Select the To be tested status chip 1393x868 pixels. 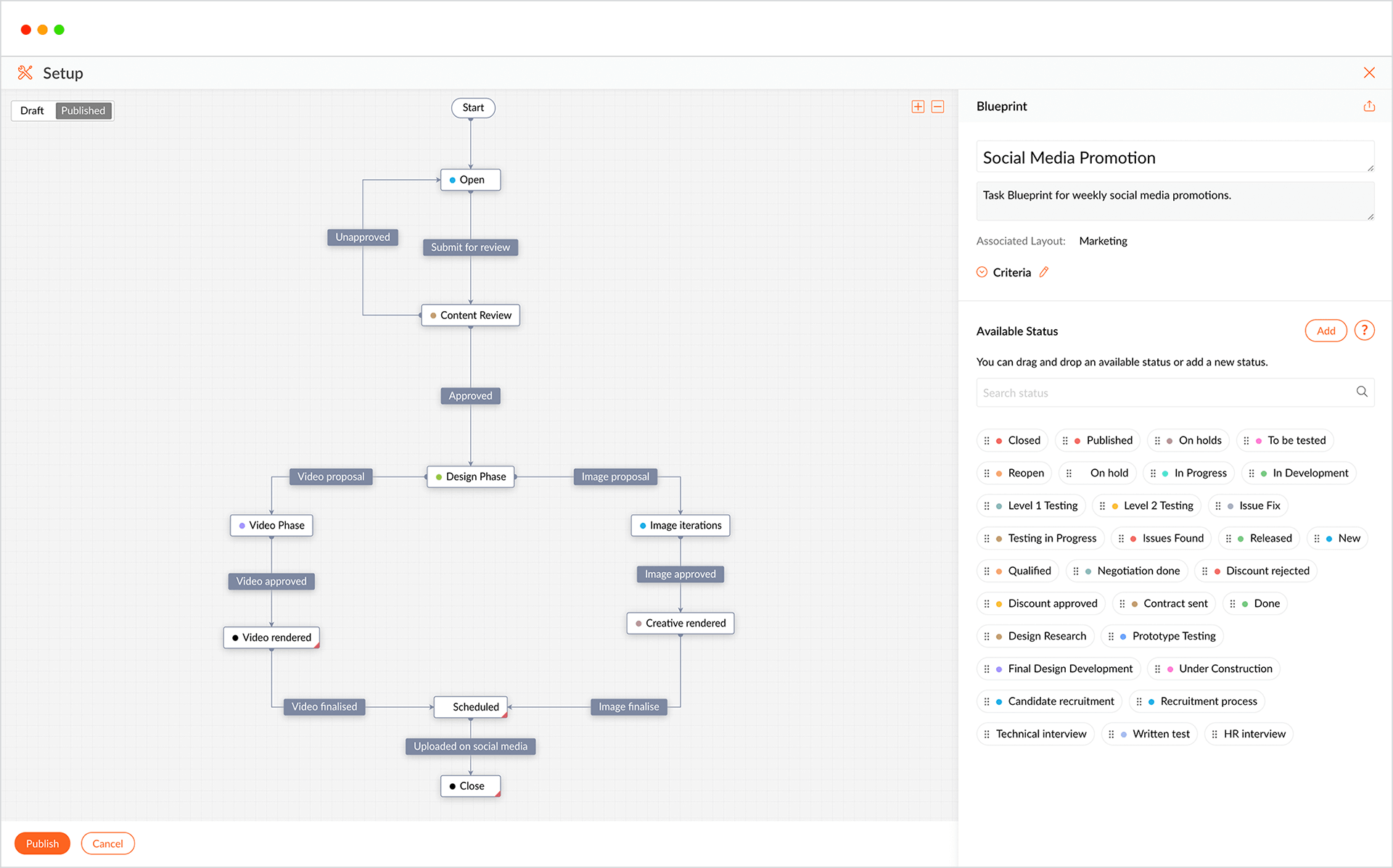coord(1285,440)
